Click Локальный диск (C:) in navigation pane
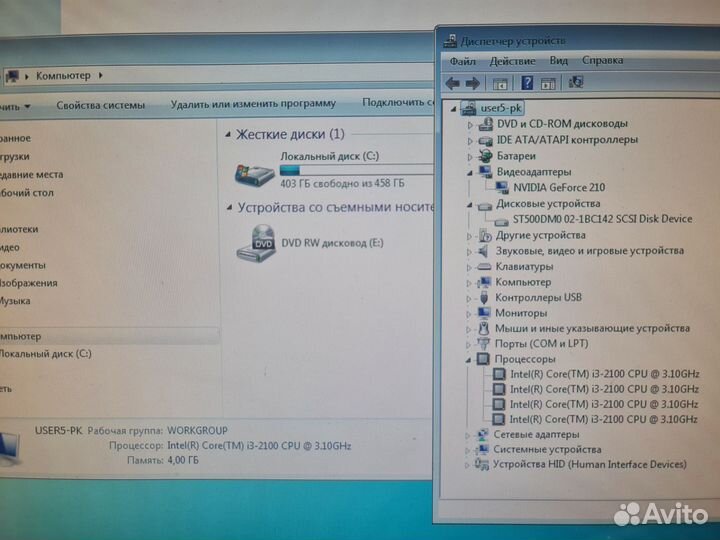 (x=45, y=354)
